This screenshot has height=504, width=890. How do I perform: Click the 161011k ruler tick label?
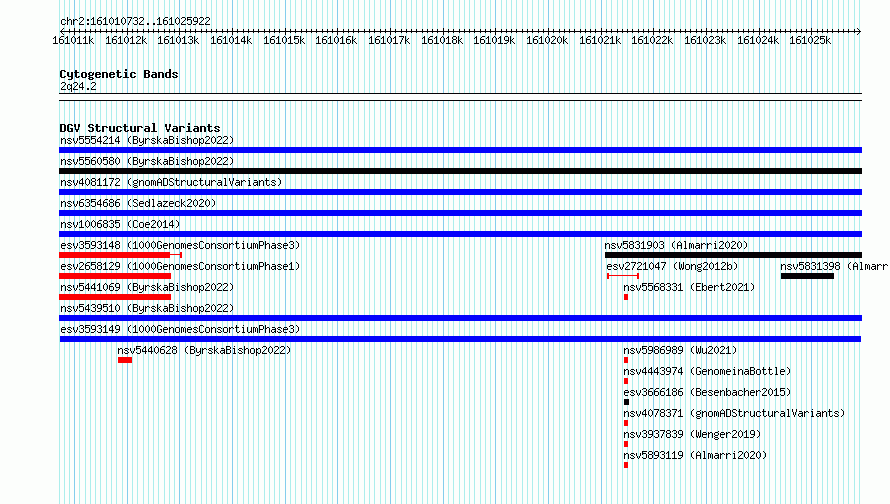point(73,40)
